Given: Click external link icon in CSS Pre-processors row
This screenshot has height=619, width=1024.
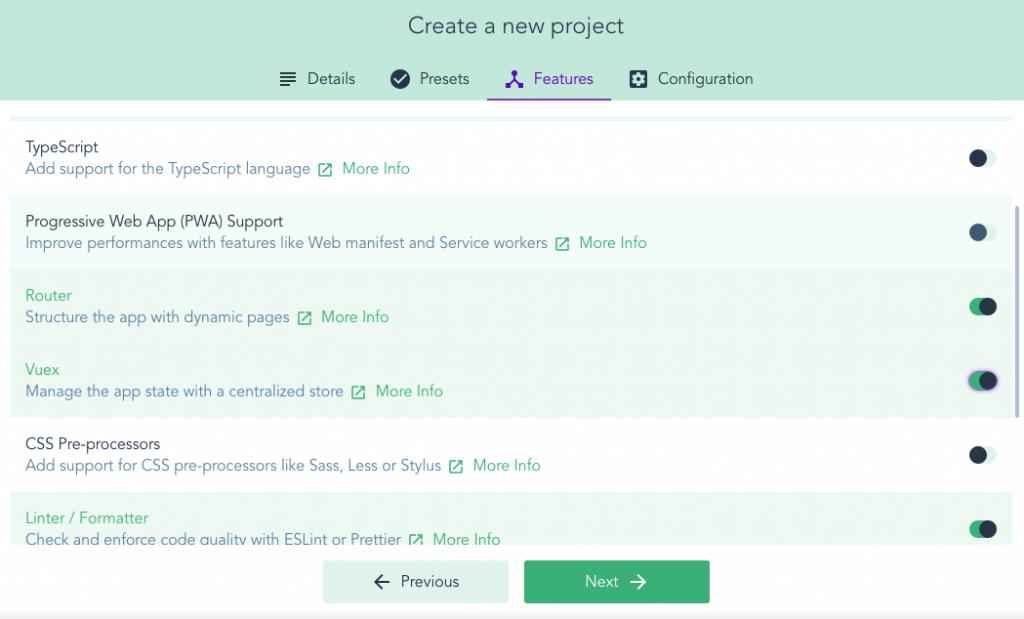Looking at the screenshot, I should pyautogui.click(x=456, y=466).
